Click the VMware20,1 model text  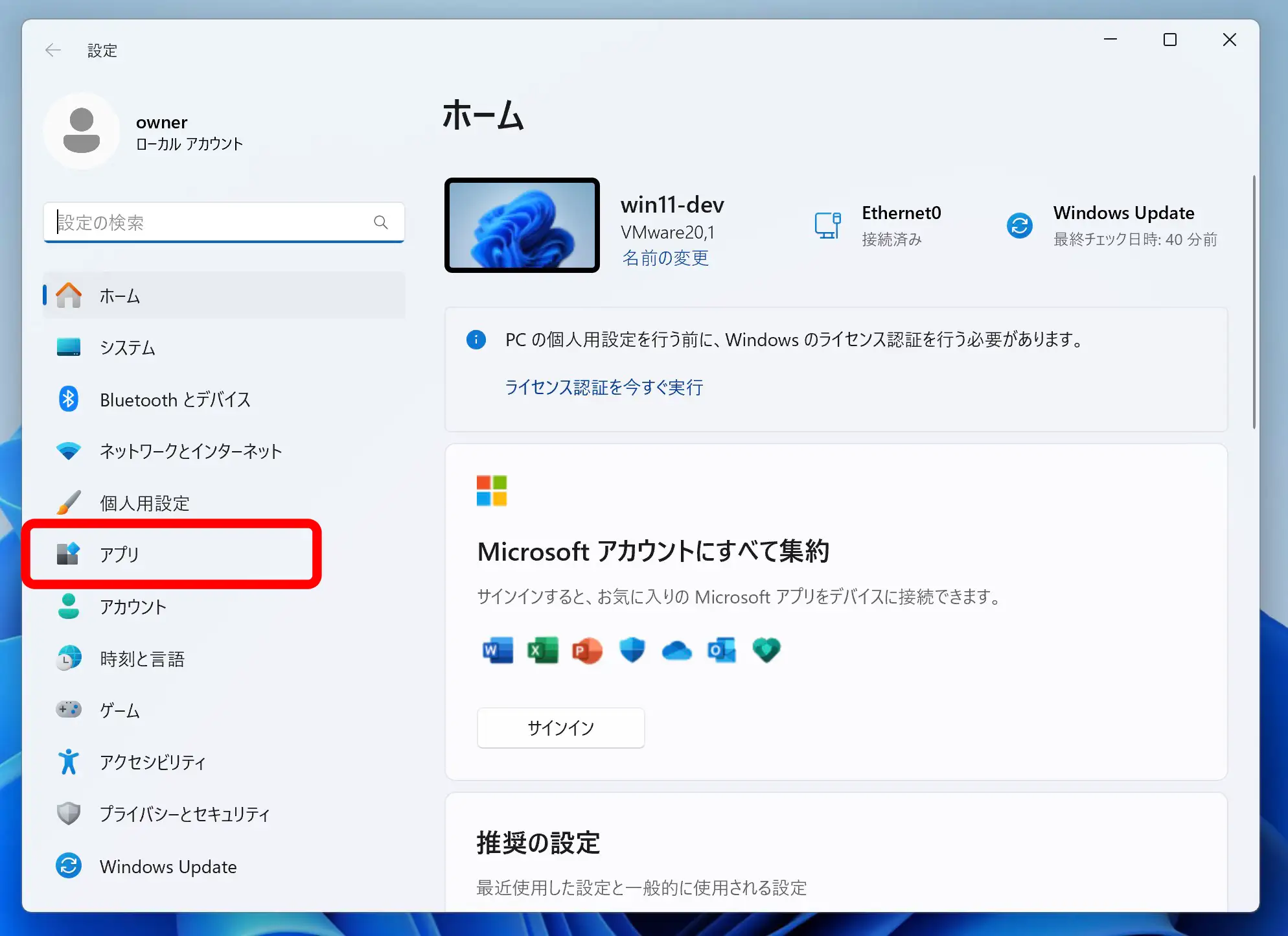click(x=667, y=232)
